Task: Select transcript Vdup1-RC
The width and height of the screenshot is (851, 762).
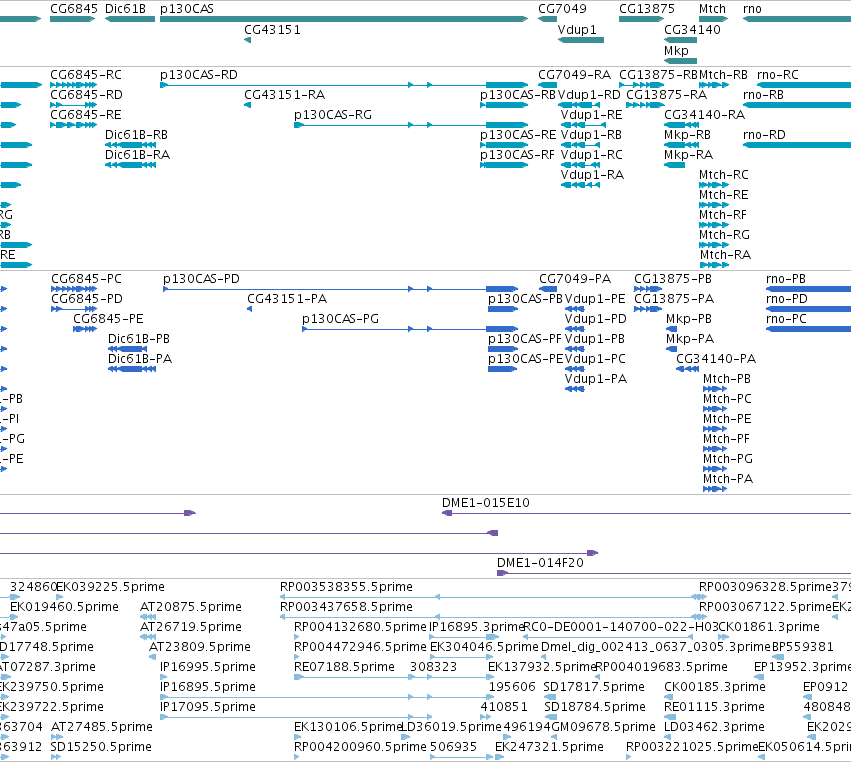Action: 592,155
